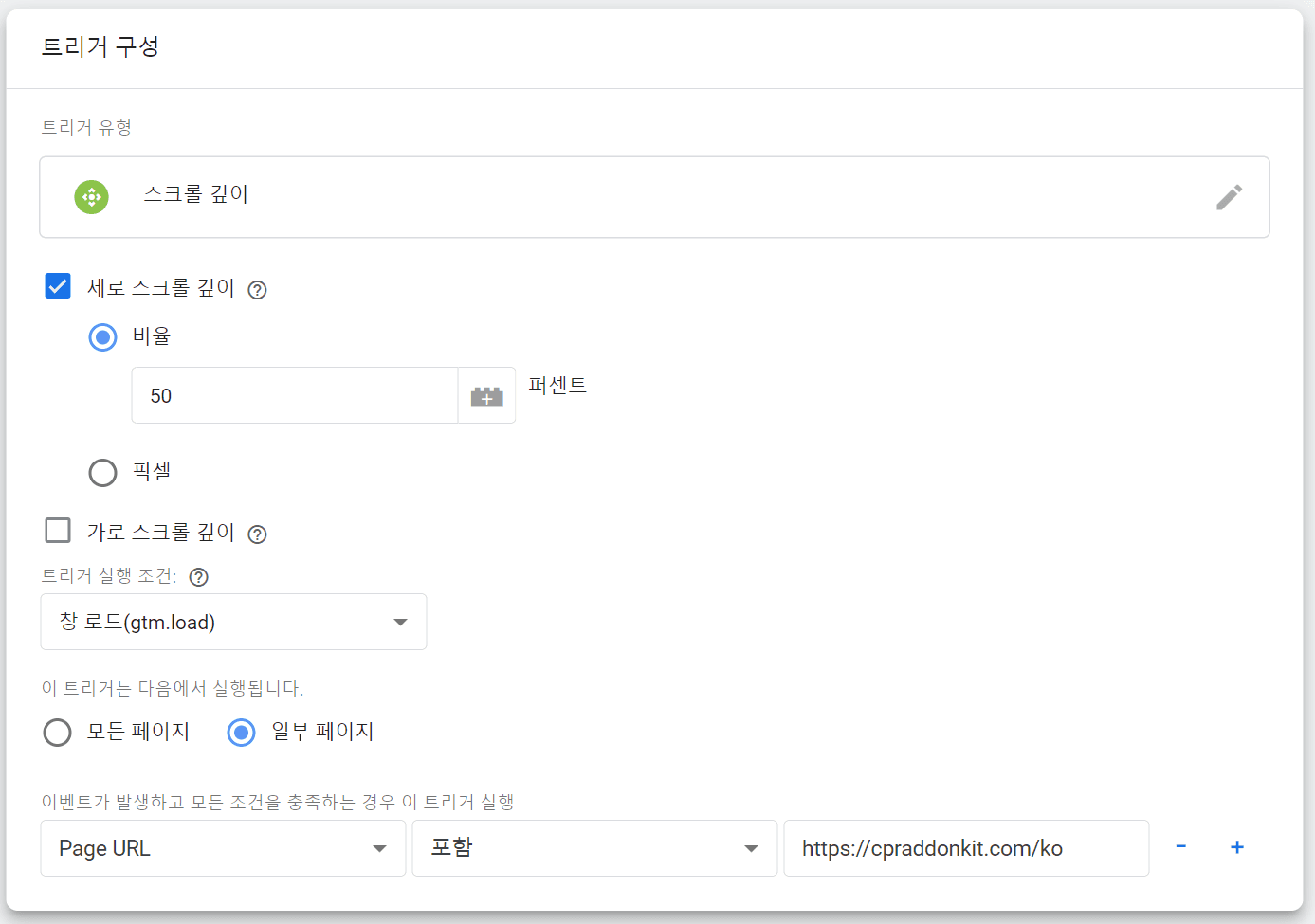Click the percent value field showing 50
The image size is (1315, 924).
295,396
